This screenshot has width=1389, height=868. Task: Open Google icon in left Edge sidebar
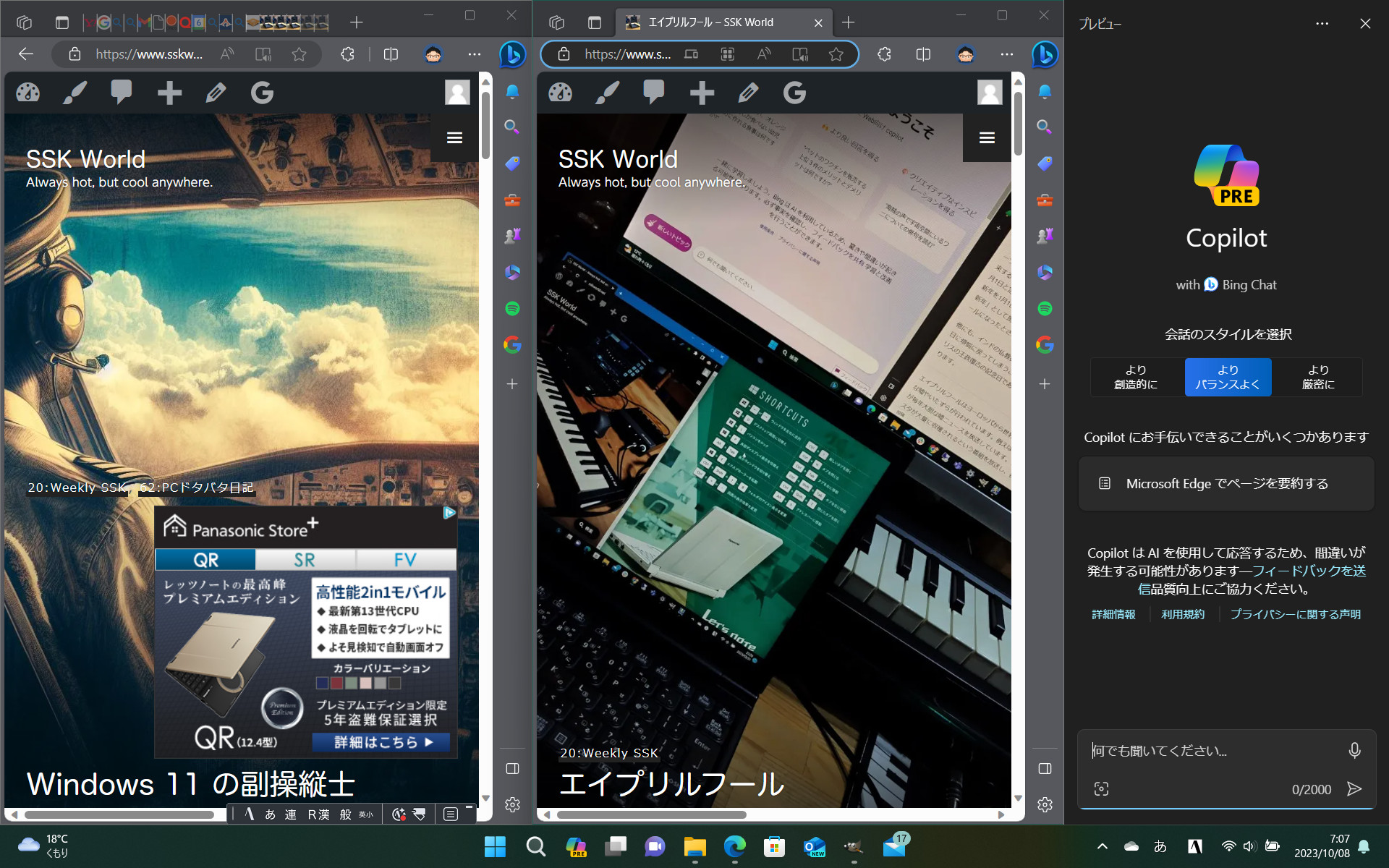pyautogui.click(x=512, y=344)
